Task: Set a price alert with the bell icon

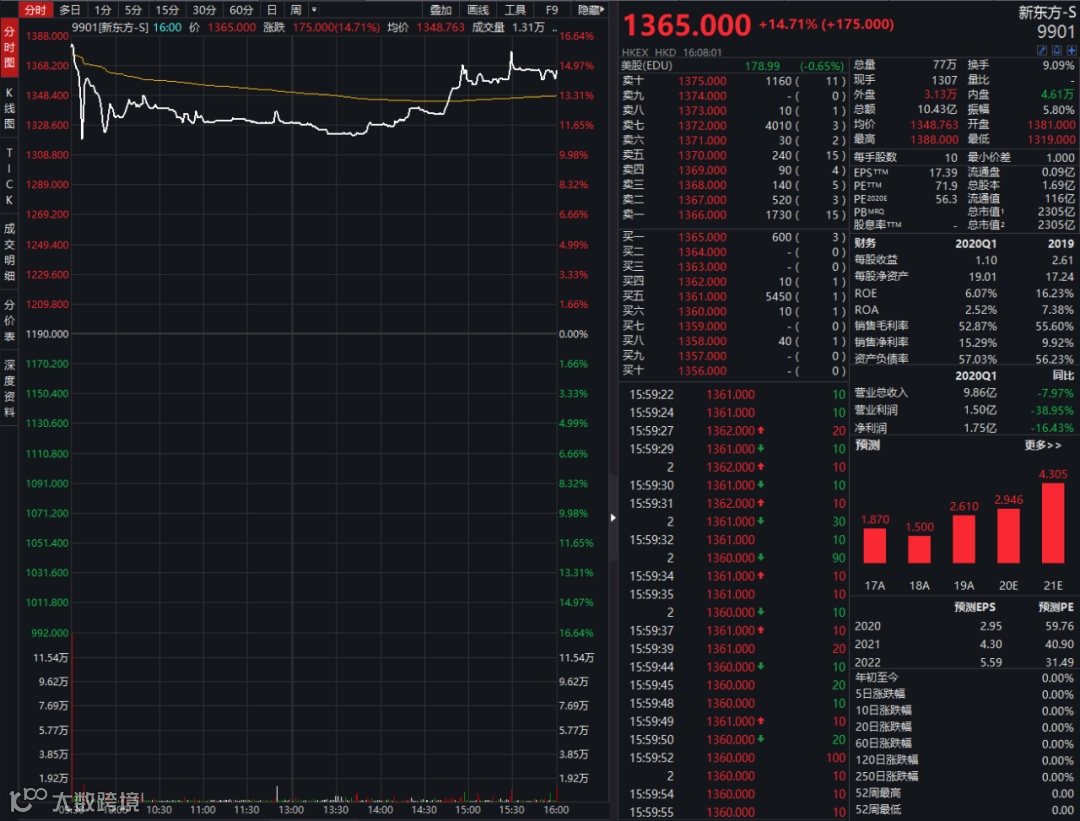Action: (x=1057, y=50)
